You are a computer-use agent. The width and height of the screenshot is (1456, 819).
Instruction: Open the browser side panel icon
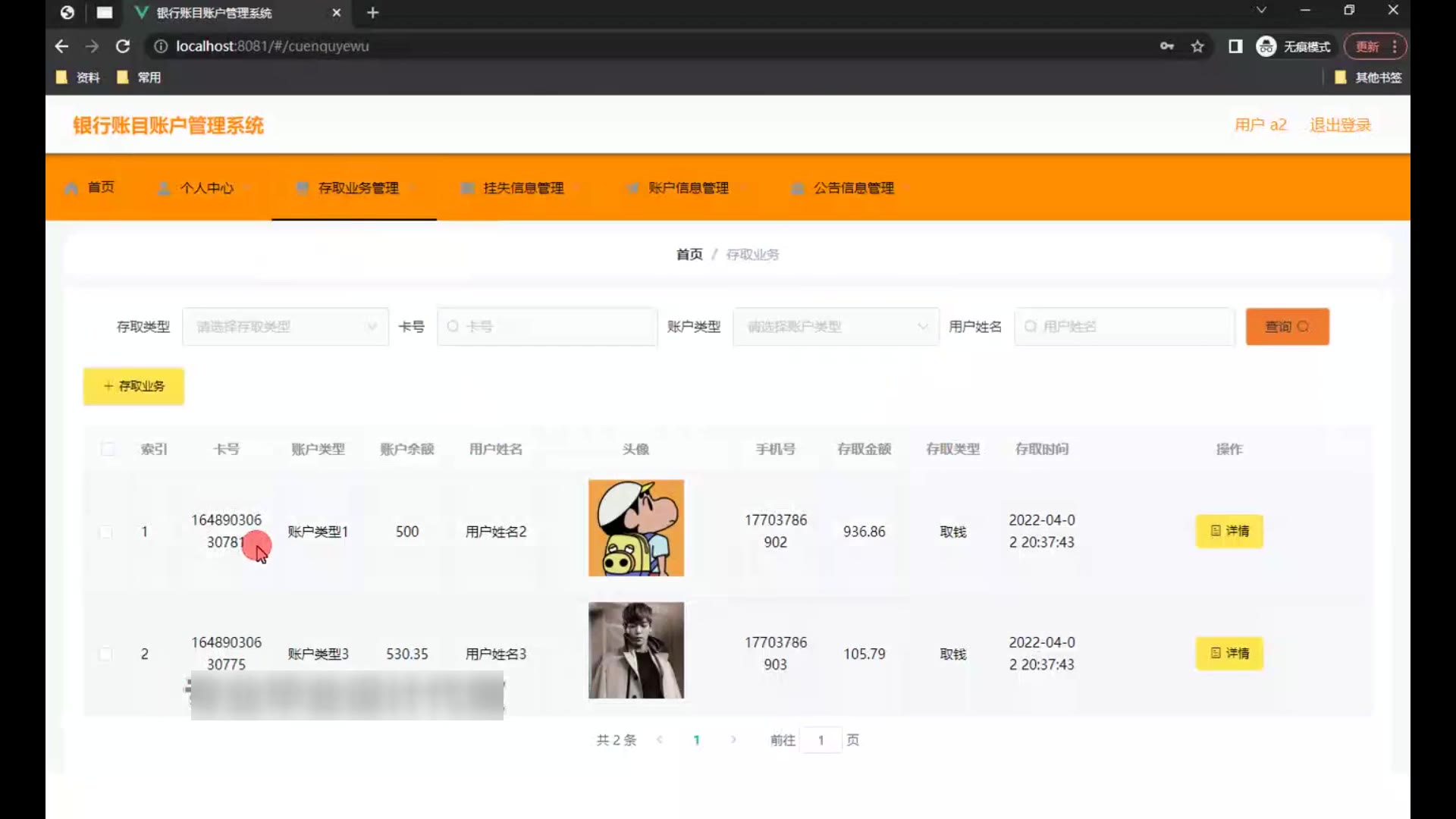click(x=1235, y=46)
